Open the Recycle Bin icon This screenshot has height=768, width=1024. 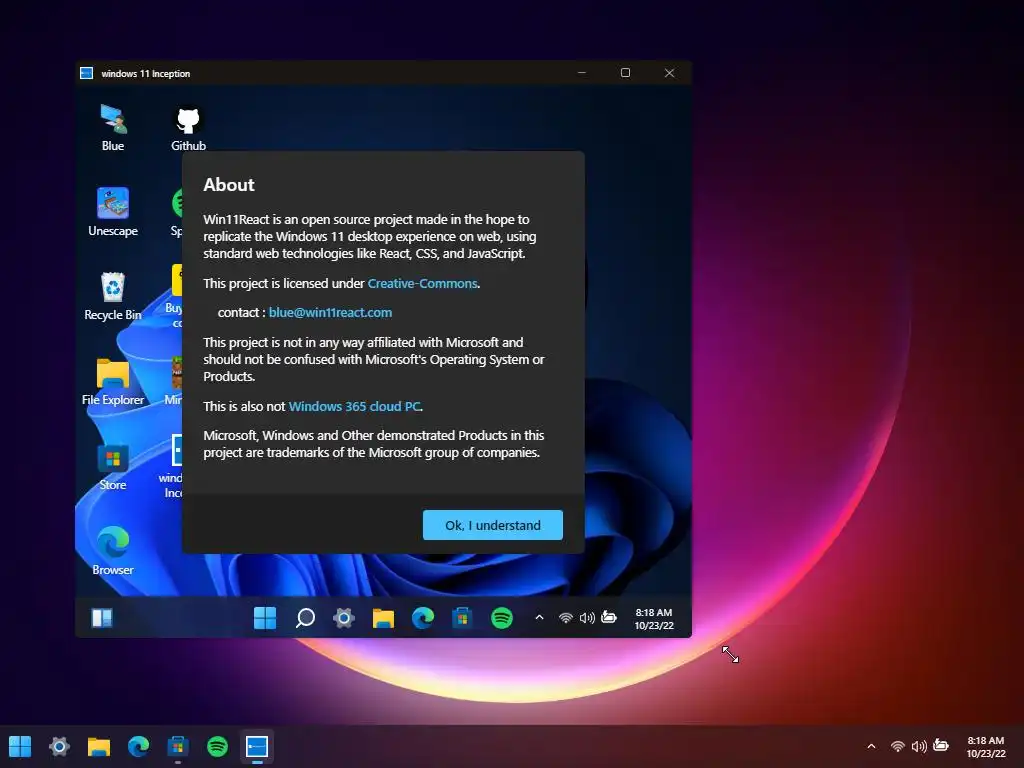113,296
